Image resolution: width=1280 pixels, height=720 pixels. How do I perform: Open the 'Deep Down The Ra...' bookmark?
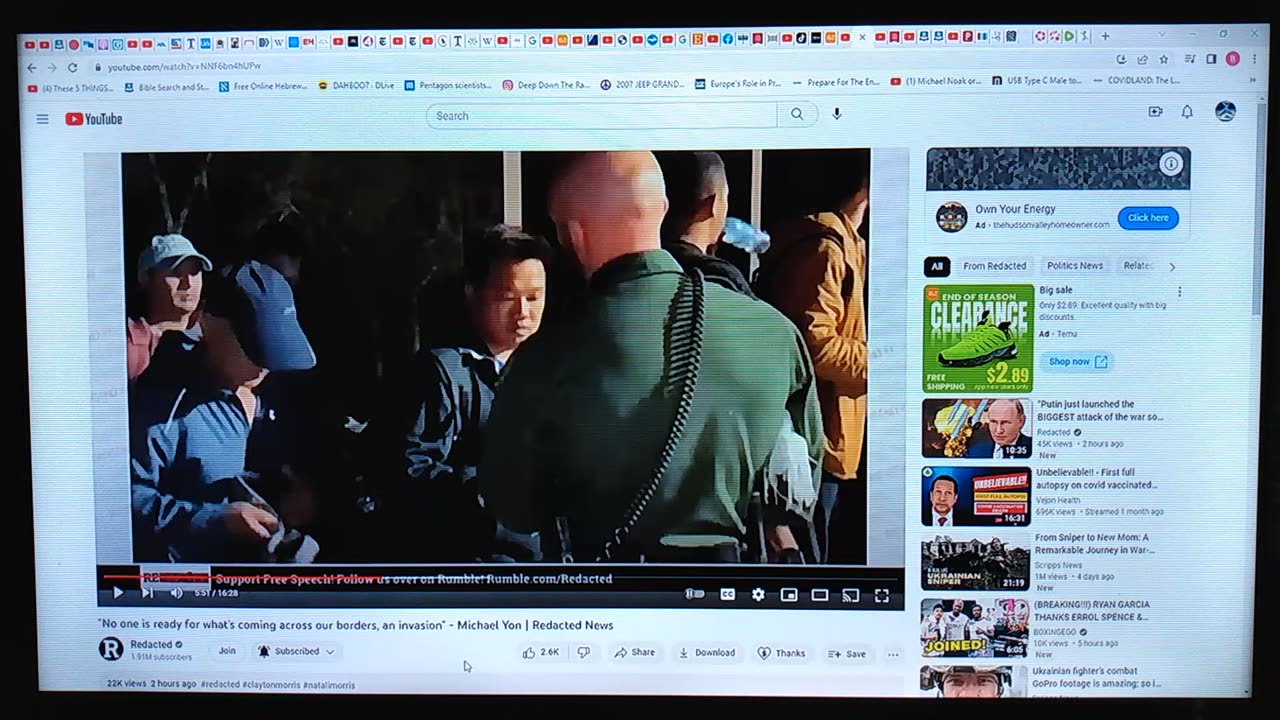click(x=546, y=85)
